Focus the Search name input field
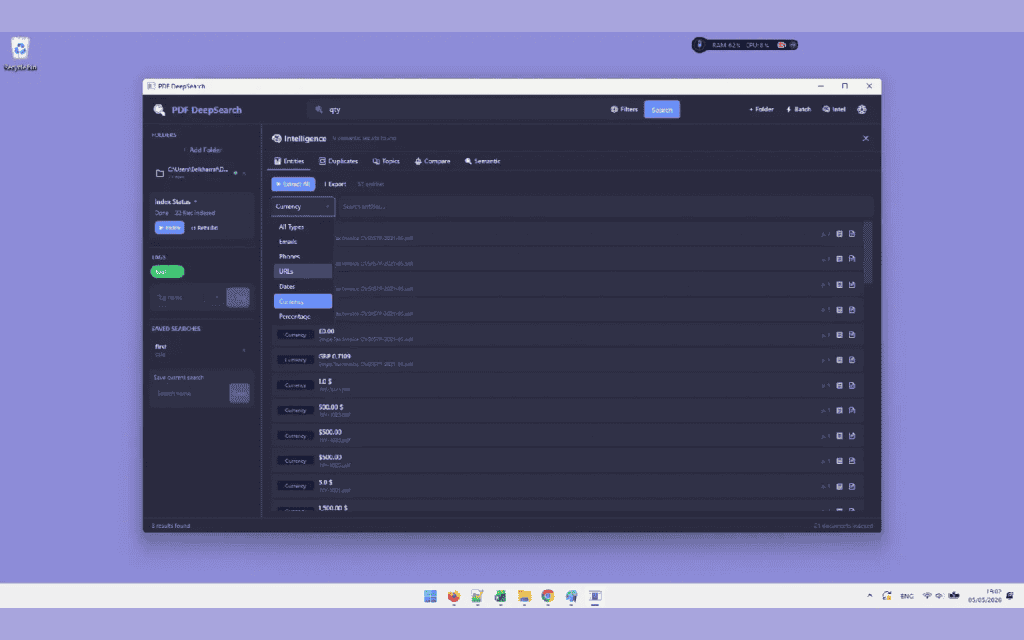The width and height of the screenshot is (1024, 640). point(191,393)
